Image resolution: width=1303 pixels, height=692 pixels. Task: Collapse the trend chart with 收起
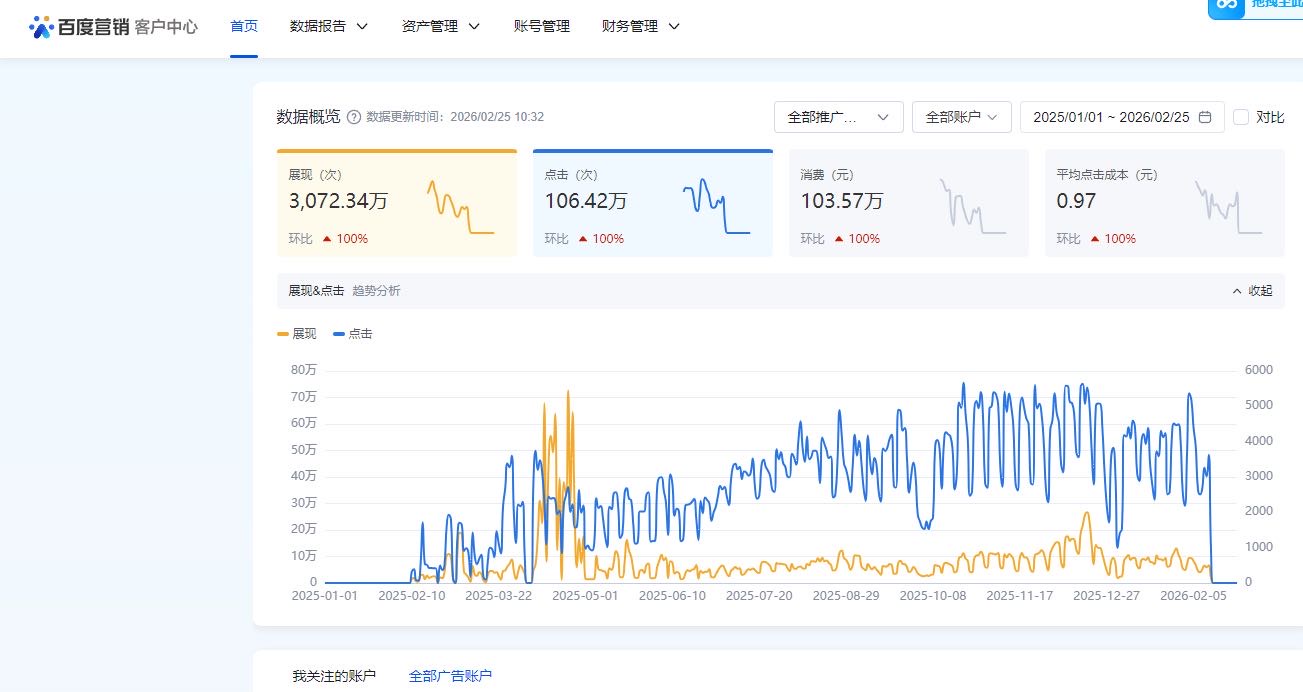[x=1252, y=291]
